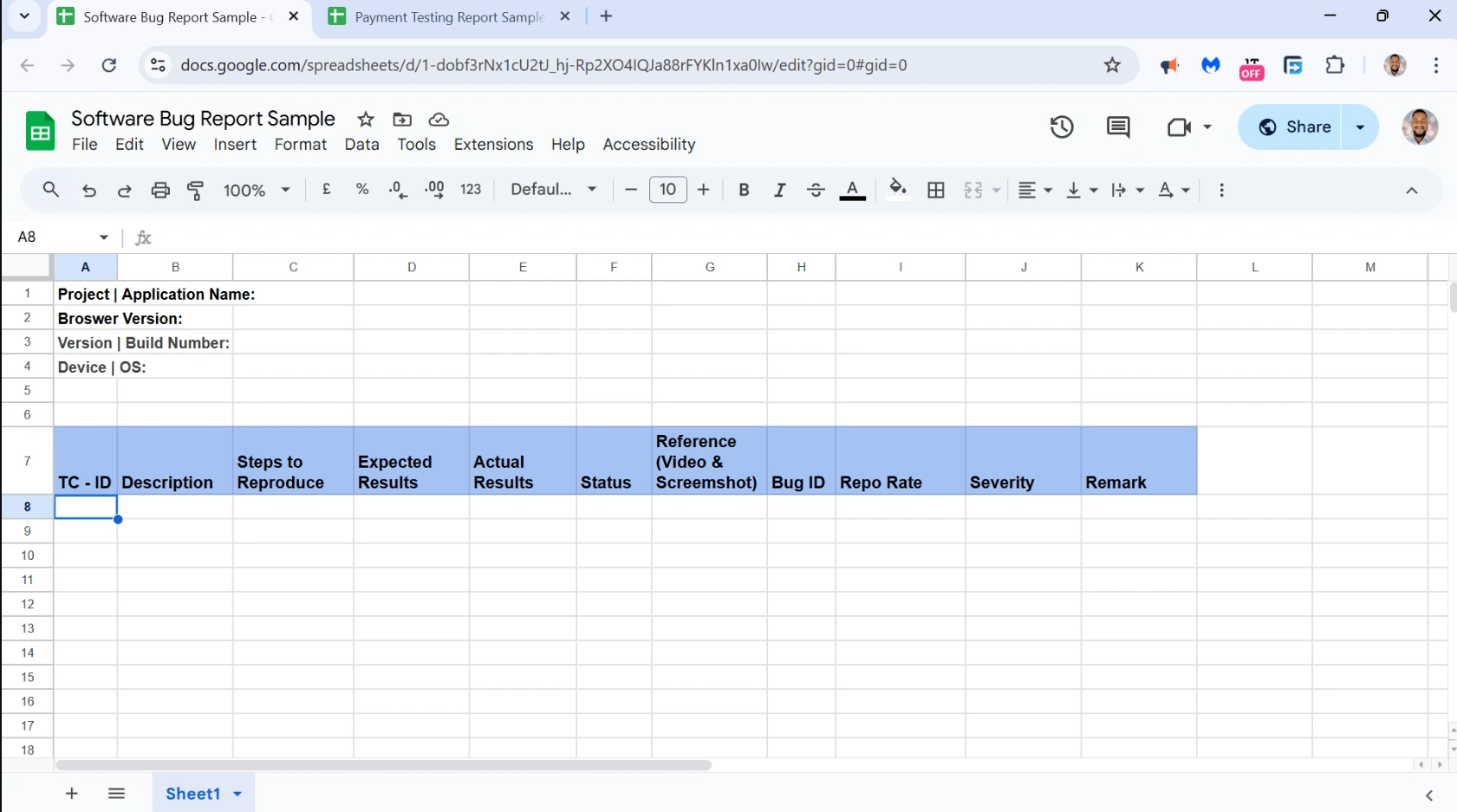Screen dimensions: 1457x812
Task: Open the Tools menu
Action: (417, 145)
